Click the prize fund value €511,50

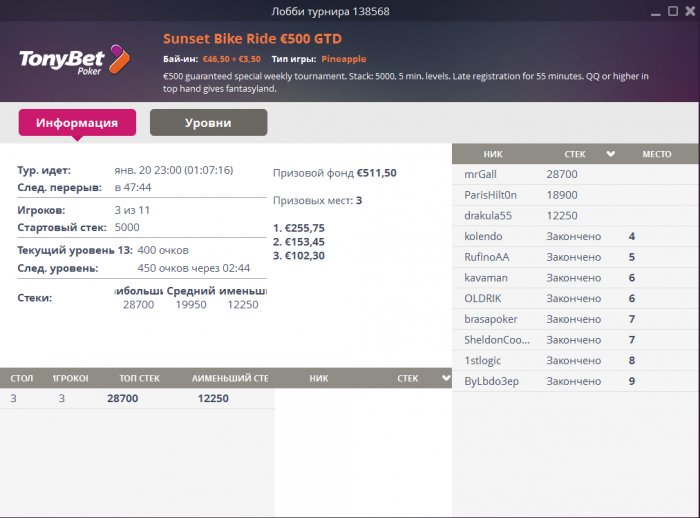(376, 173)
